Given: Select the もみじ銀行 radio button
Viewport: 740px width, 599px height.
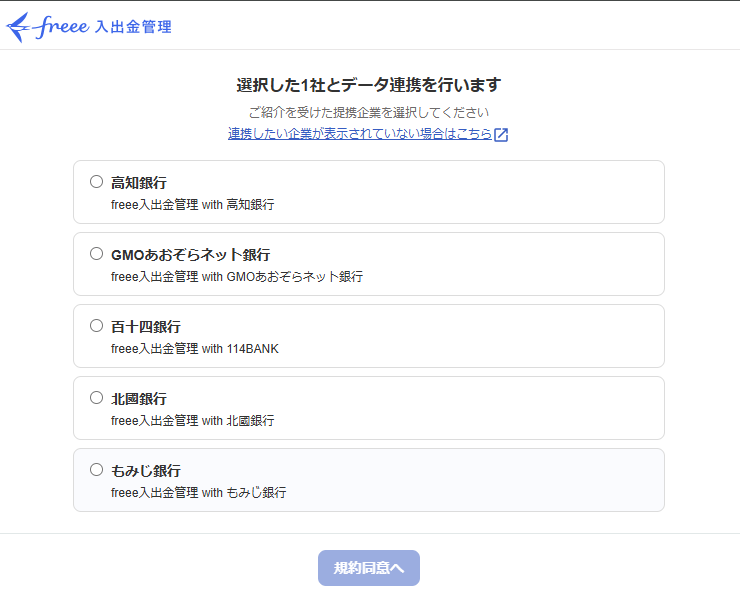Looking at the screenshot, I should (x=96, y=470).
